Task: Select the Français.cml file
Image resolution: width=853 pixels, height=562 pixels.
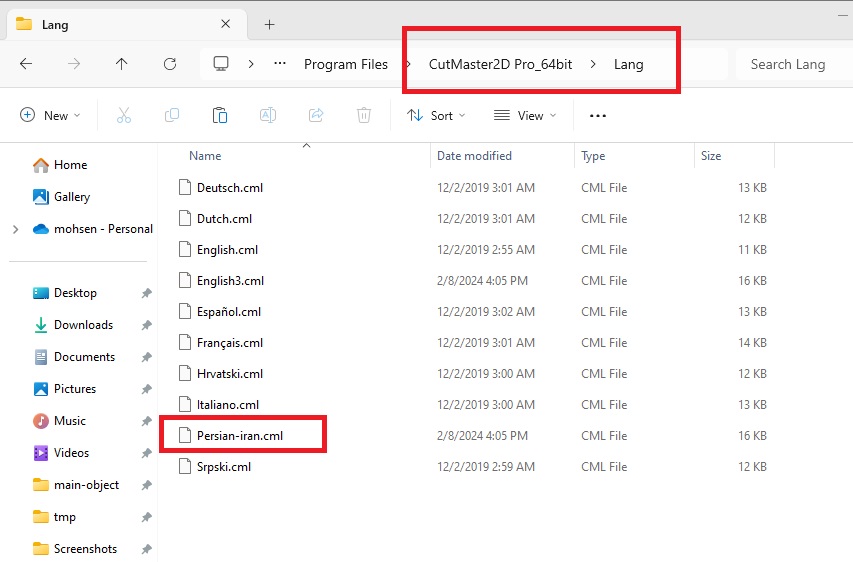Action: pos(230,343)
